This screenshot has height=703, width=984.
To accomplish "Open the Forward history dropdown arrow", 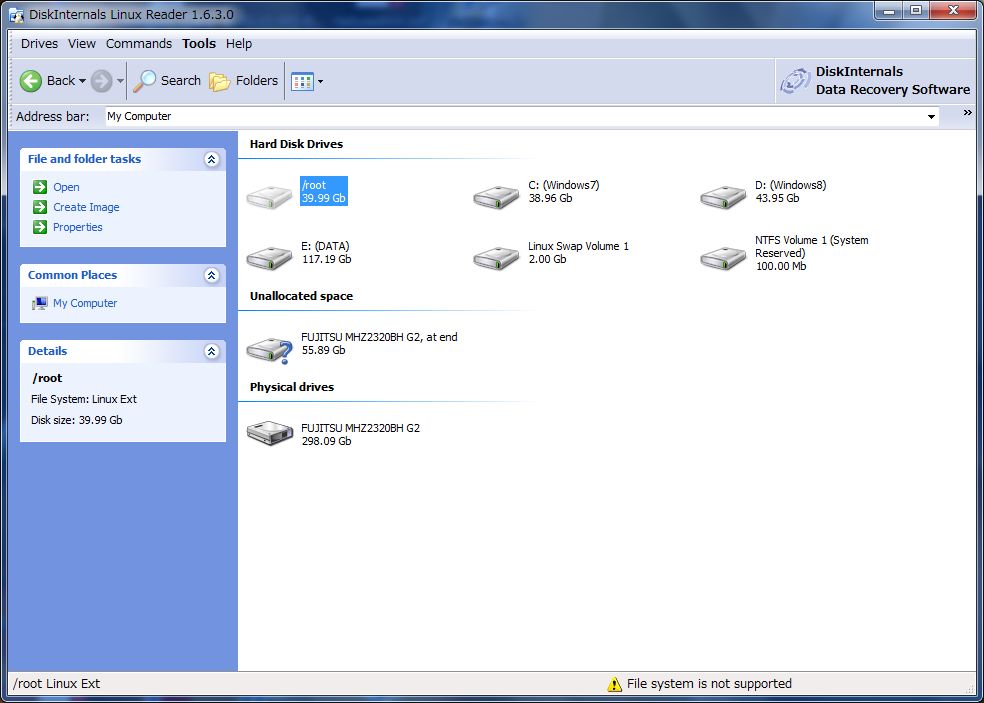I will 120,81.
